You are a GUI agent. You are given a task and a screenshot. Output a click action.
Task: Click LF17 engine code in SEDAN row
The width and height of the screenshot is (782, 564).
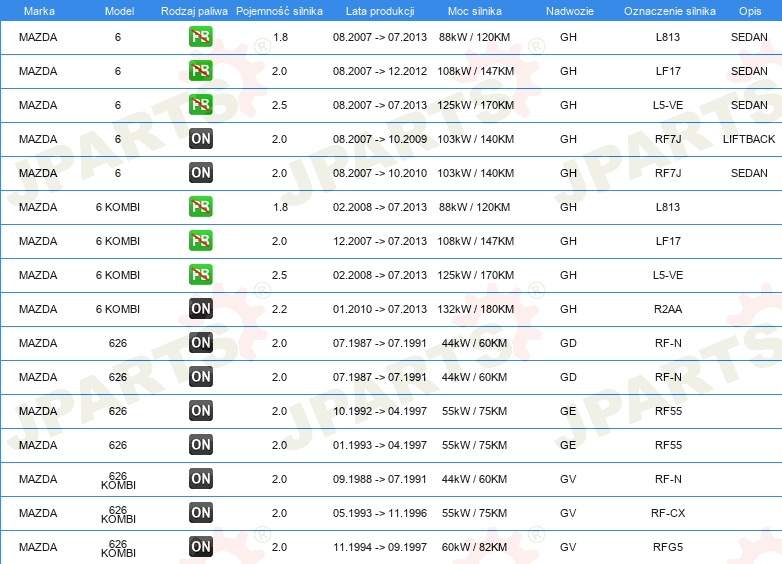pyautogui.click(x=668, y=71)
